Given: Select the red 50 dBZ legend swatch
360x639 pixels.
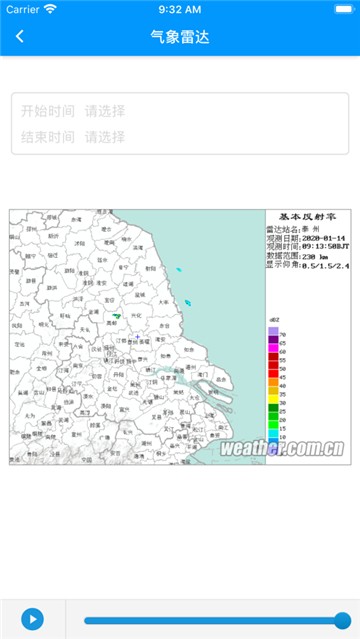Looking at the screenshot, I should point(273,365).
